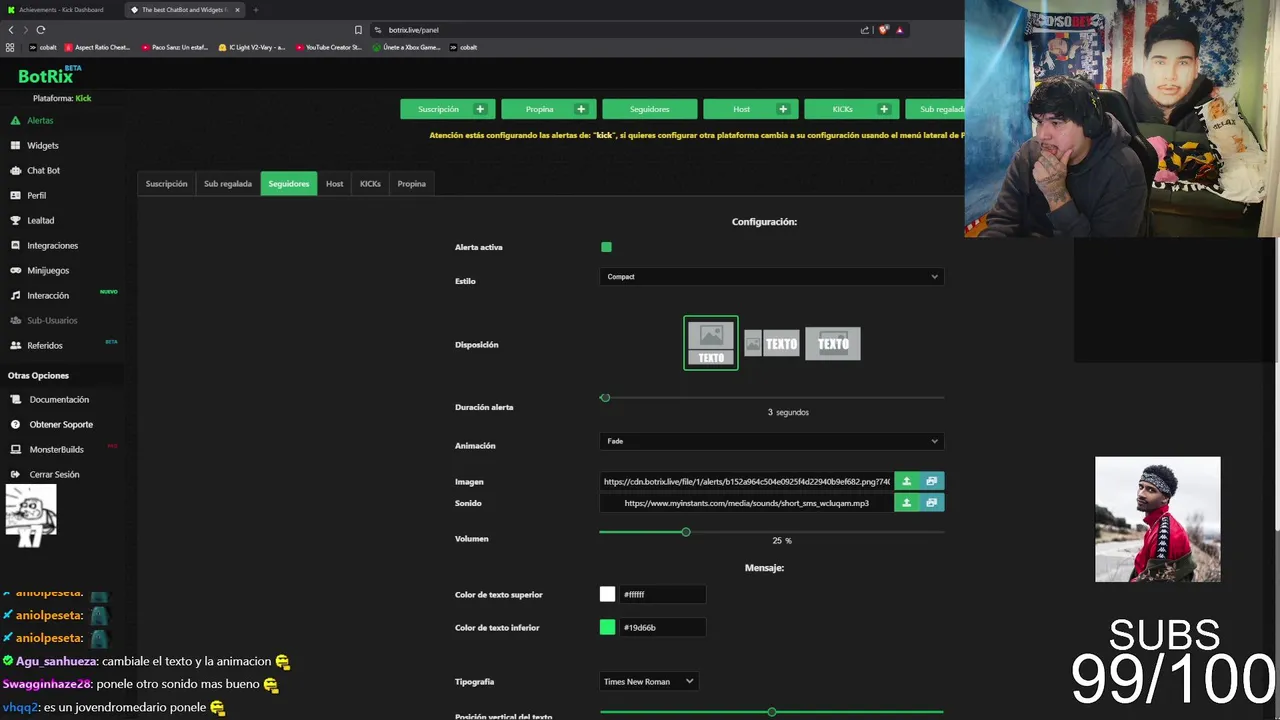1280x720 pixels.
Task: Switch to Propina alert tab
Action: (411, 184)
